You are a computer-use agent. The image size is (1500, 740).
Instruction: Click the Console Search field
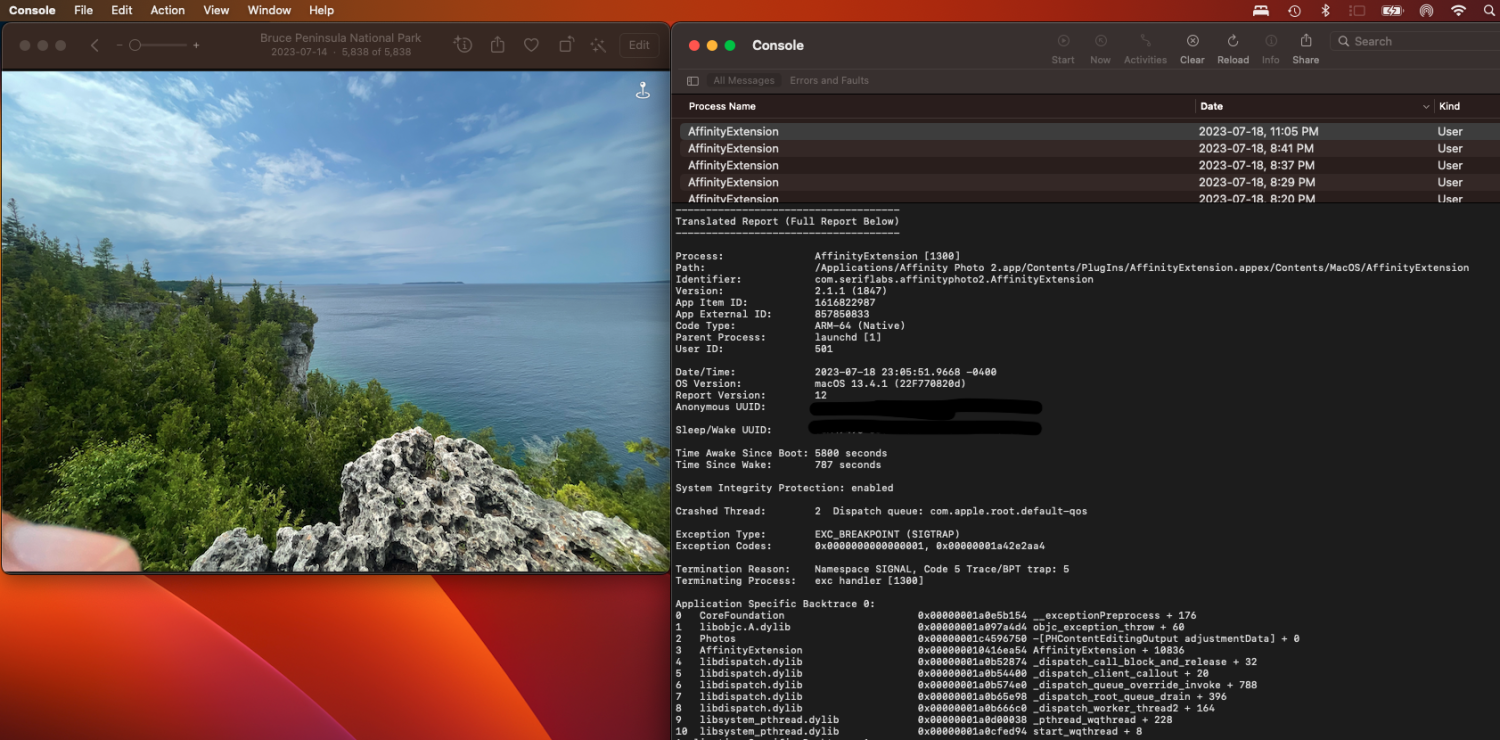pos(1410,41)
